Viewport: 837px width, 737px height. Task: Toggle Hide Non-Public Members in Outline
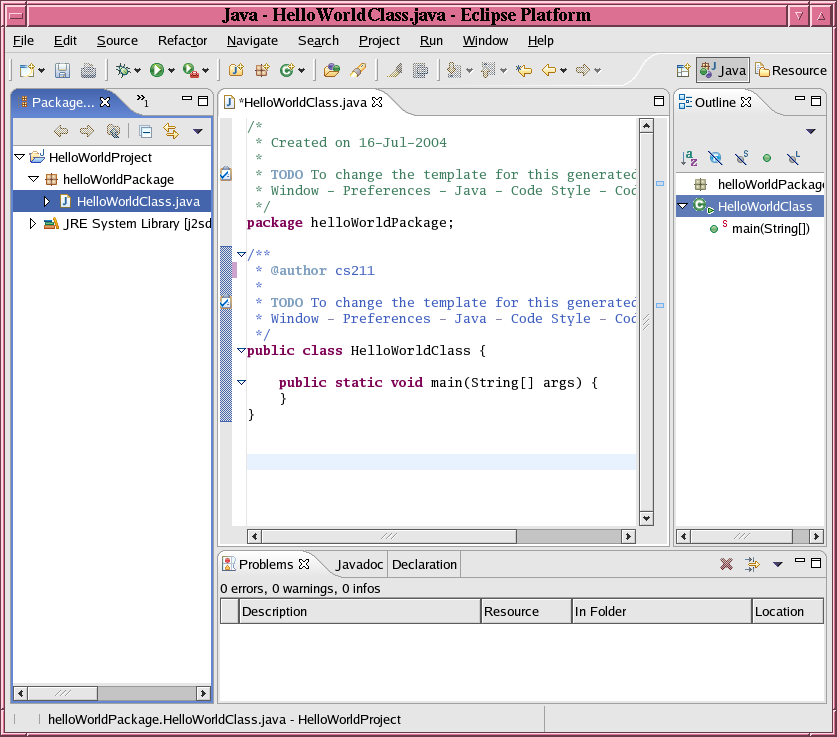[x=767, y=158]
